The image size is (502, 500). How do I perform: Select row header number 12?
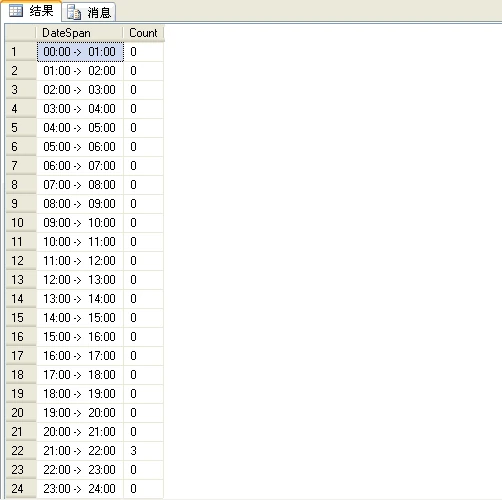click(x=21, y=261)
